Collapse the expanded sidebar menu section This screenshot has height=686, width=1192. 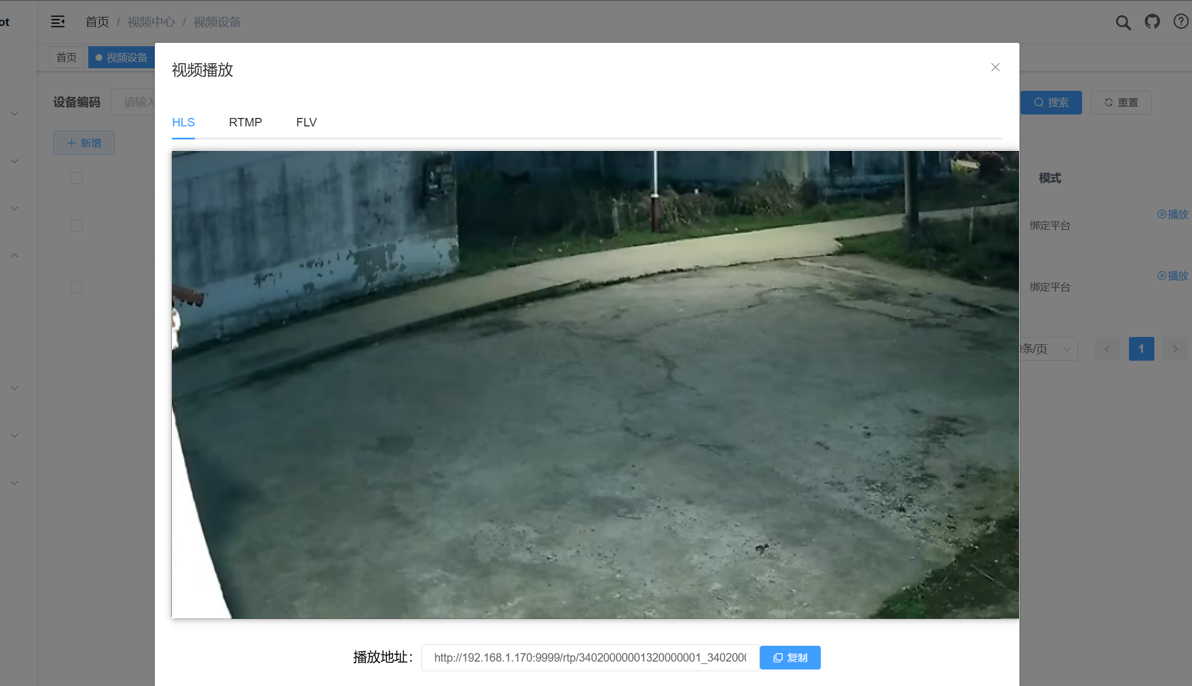[x=13, y=254]
